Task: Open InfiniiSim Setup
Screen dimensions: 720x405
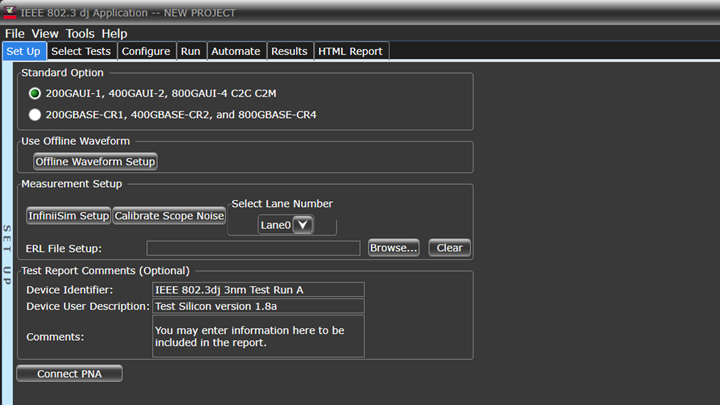Action: point(68,216)
